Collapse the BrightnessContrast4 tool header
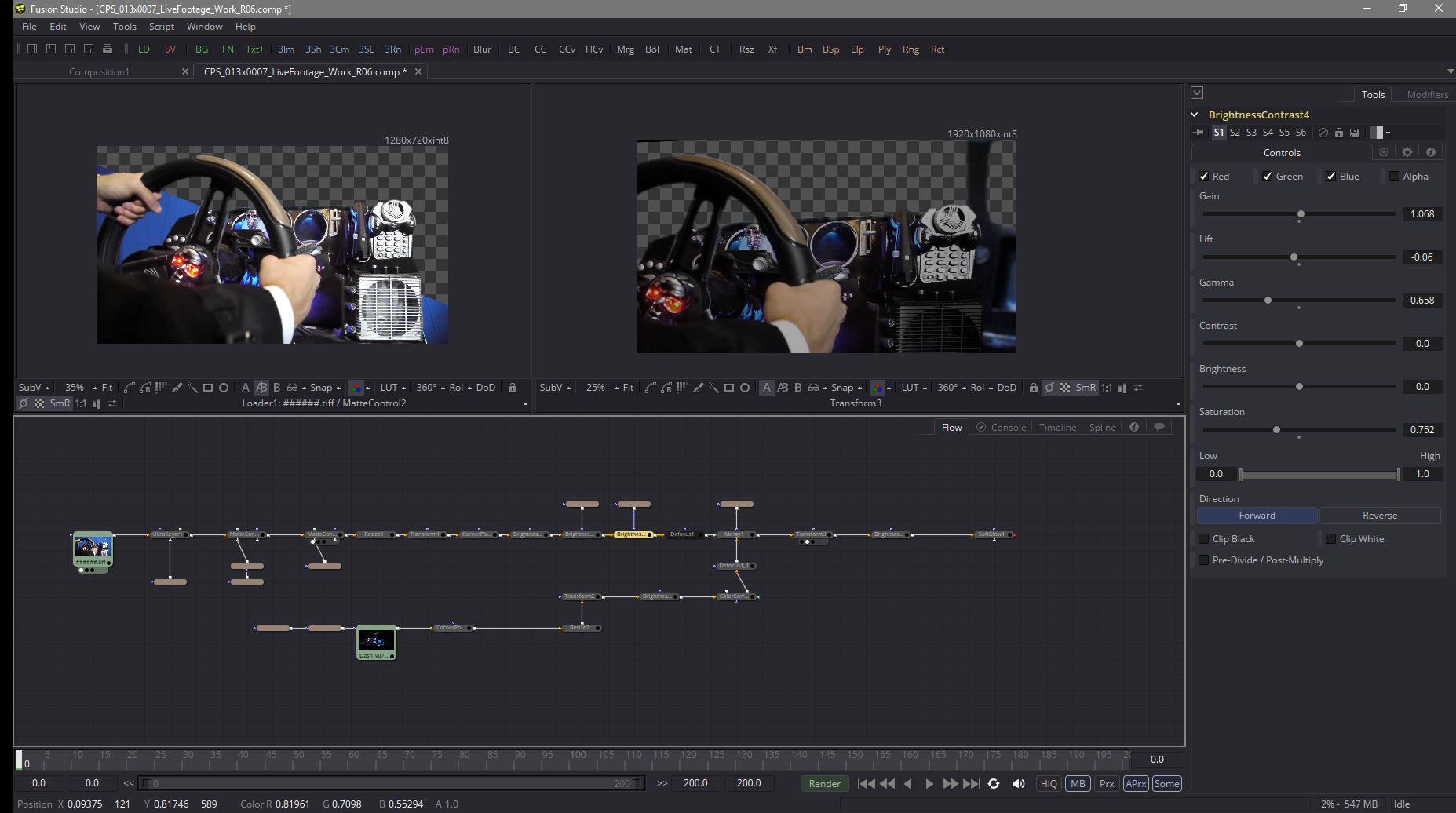 pyautogui.click(x=1195, y=115)
